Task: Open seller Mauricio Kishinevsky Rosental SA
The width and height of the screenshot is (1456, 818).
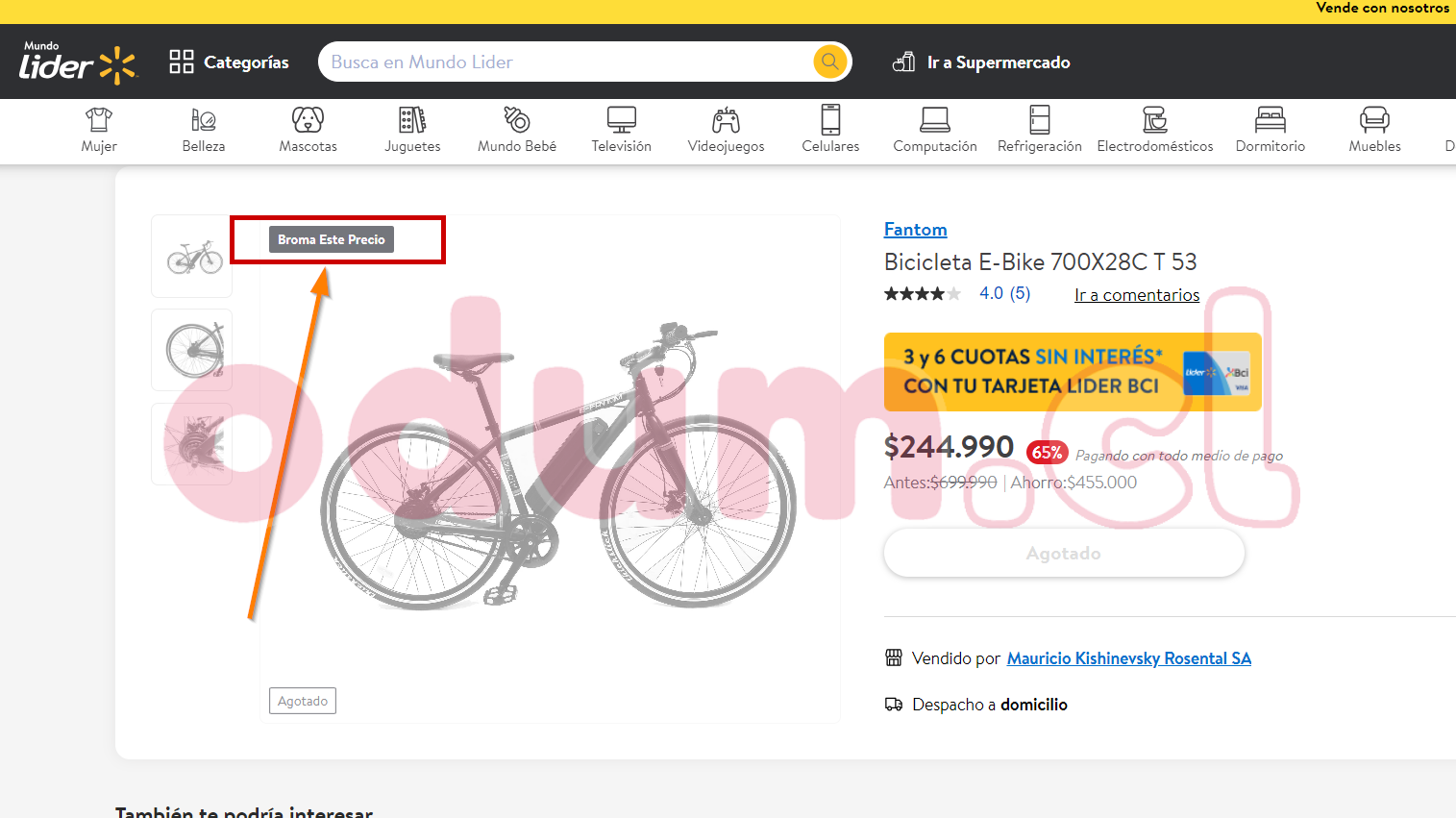Action: (x=1129, y=658)
